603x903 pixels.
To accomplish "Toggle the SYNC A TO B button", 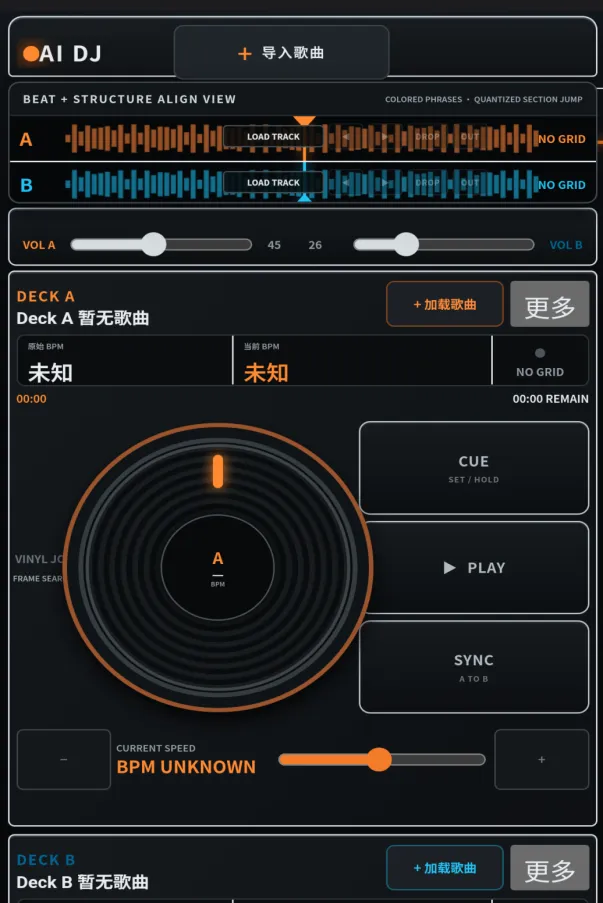I will pyautogui.click(x=473, y=667).
